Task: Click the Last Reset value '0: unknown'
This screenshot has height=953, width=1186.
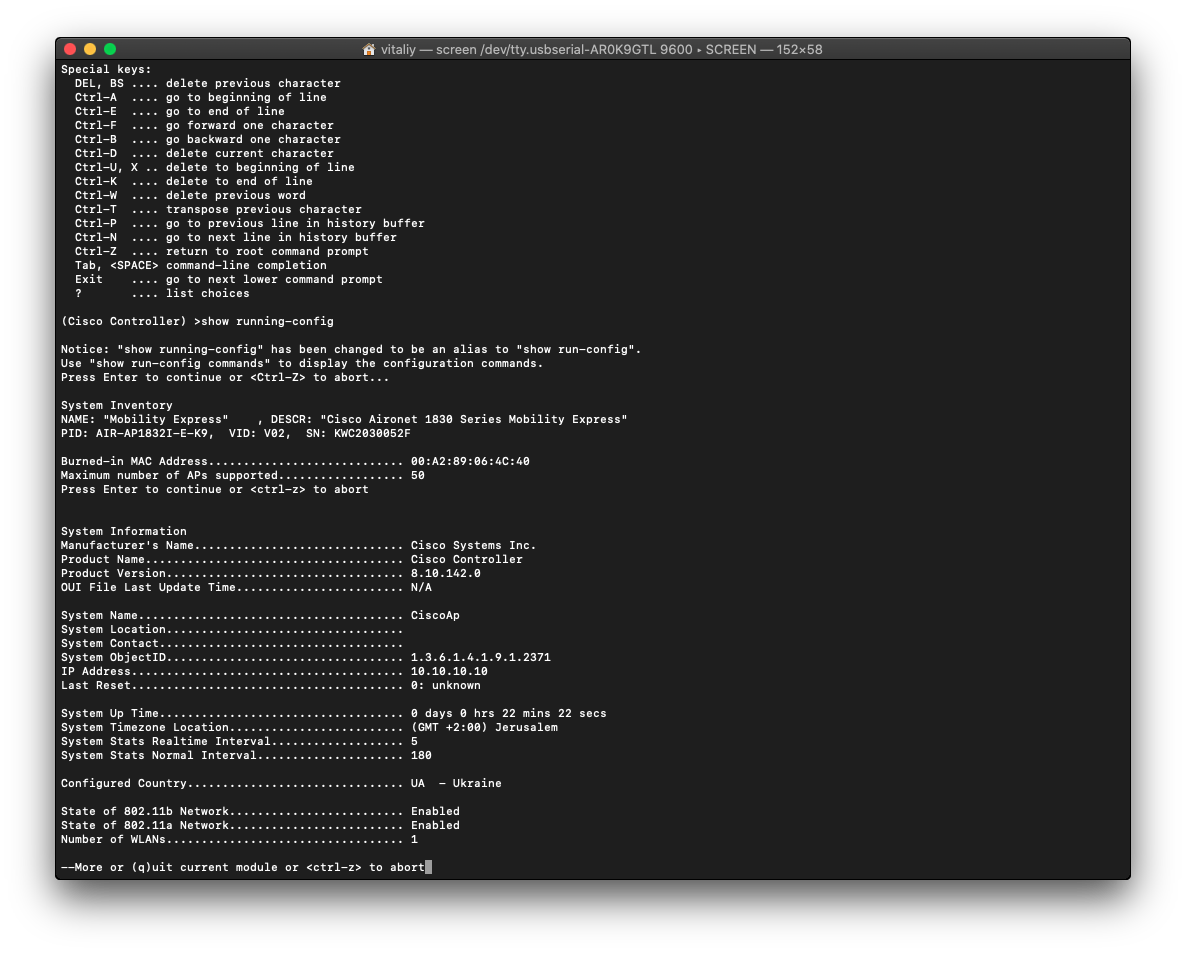Action: [446, 685]
